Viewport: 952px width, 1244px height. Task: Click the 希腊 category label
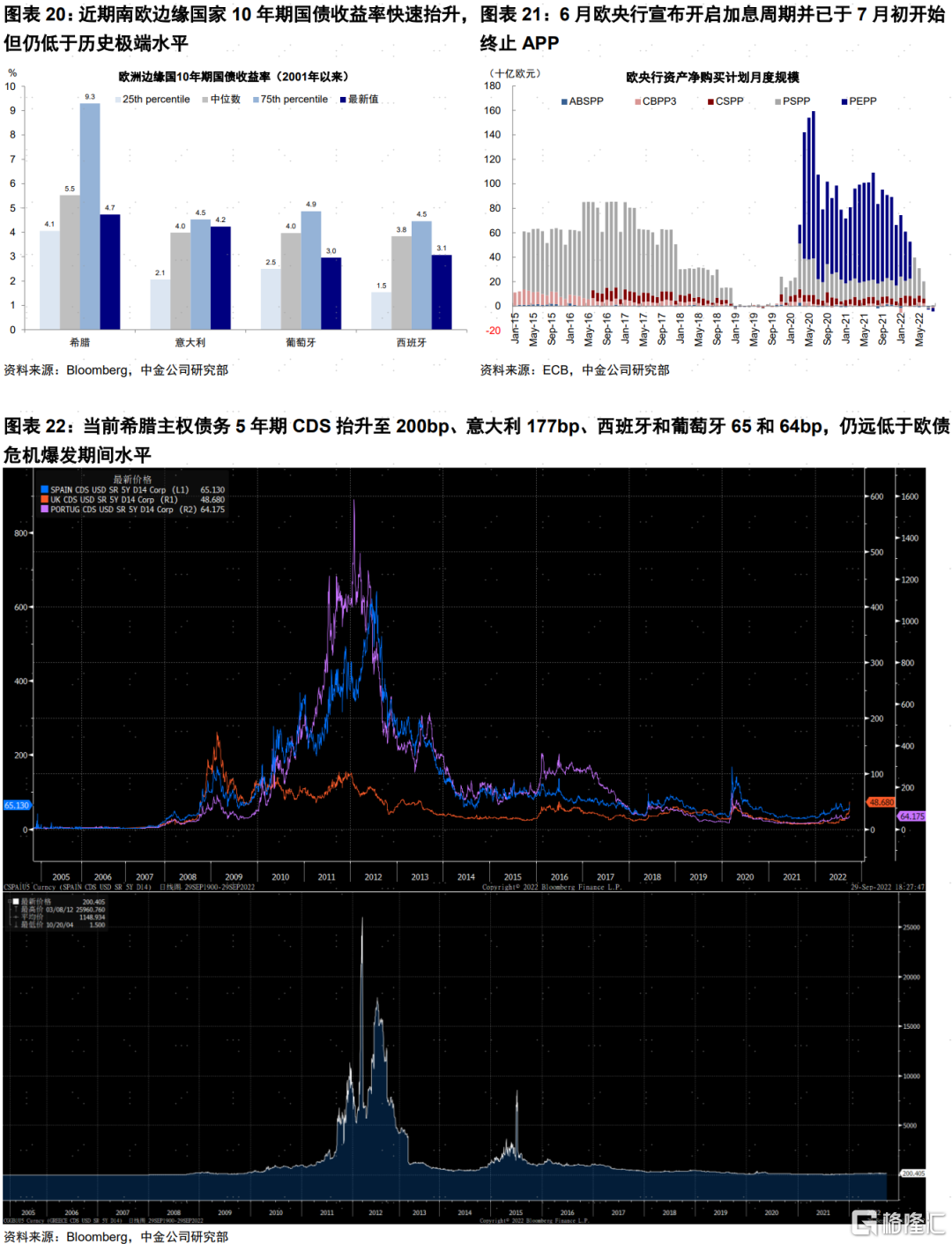click(x=79, y=342)
